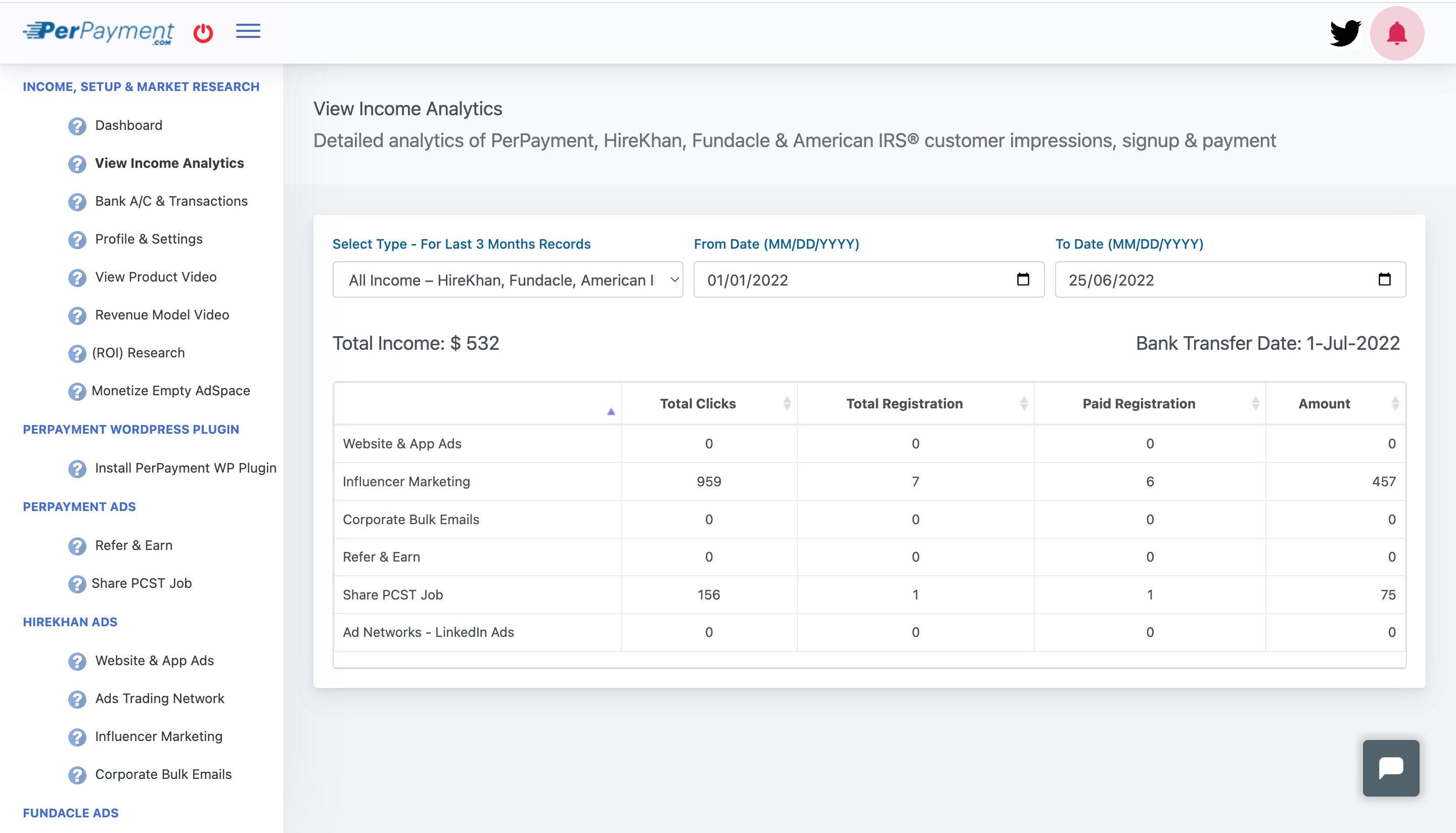Viewport: 1456px width, 833px height.
Task: Open Ads Trading Network link
Action: point(160,699)
